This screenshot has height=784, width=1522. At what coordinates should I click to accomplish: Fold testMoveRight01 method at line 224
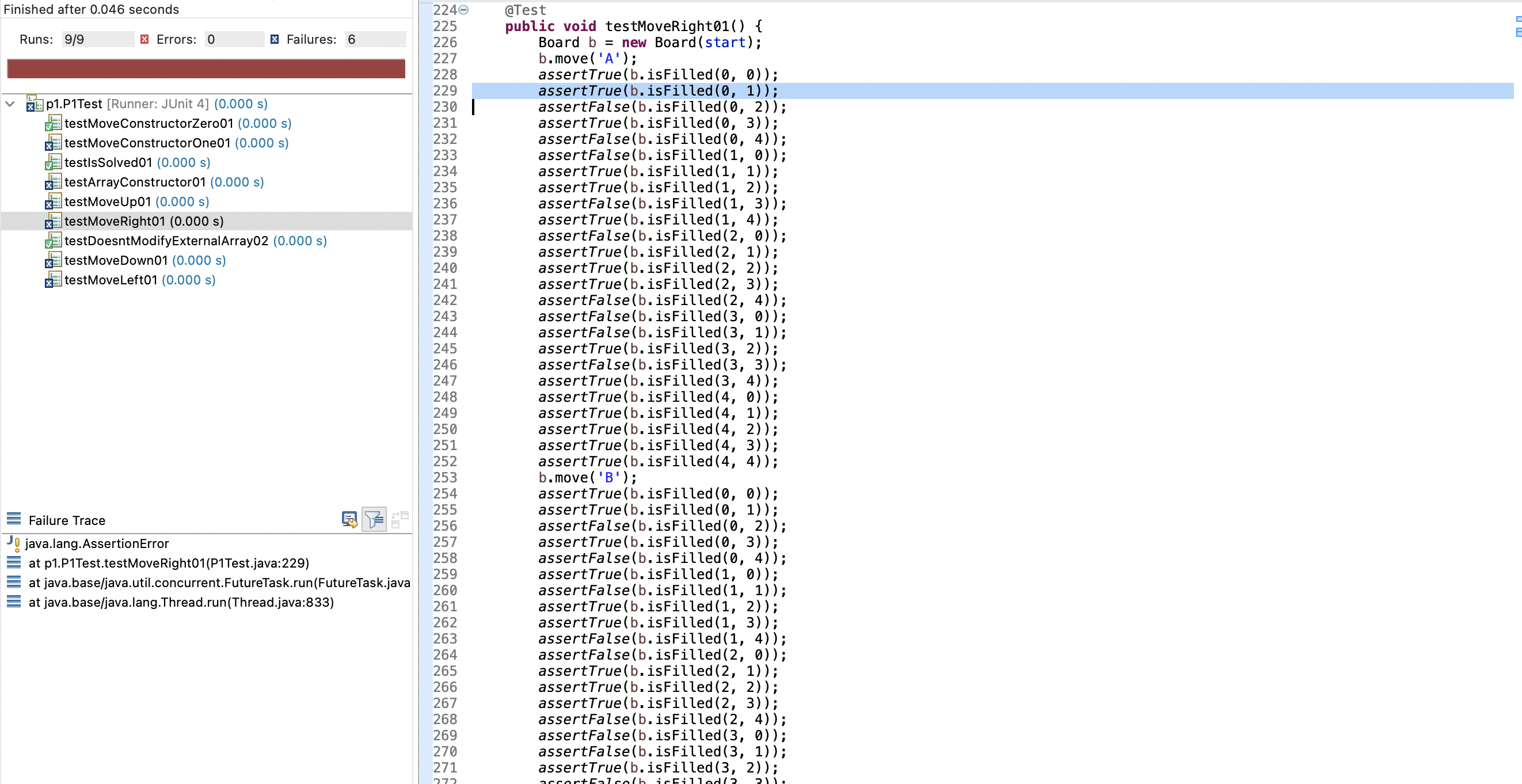464,9
